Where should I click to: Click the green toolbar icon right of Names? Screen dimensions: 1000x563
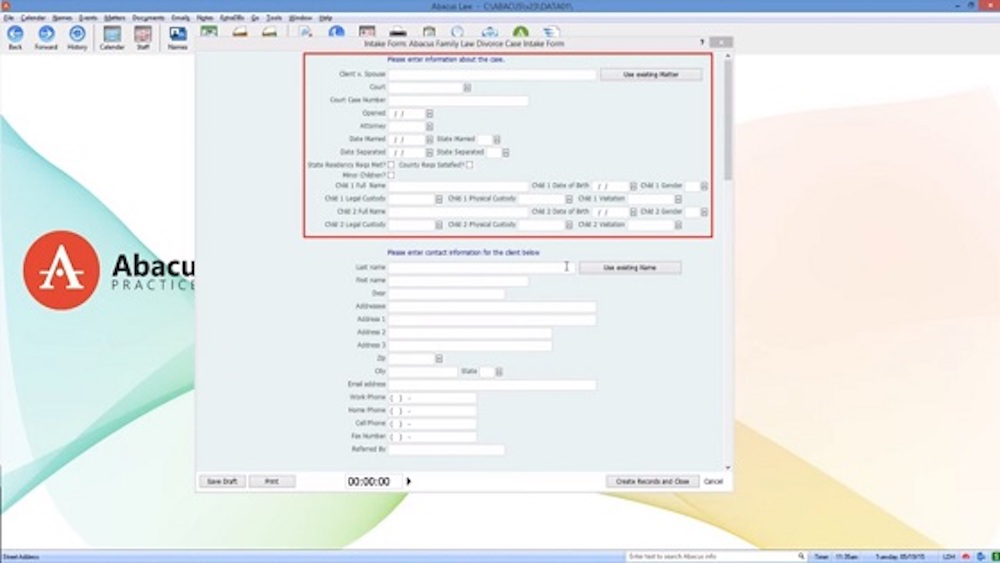pyautogui.click(x=209, y=31)
